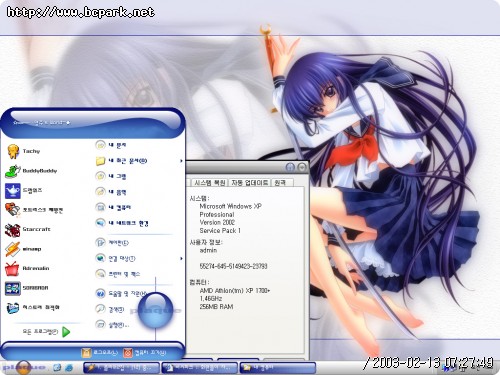The image size is (500, 375).
Task: Open 내 그림 (My Pictures)
Action: click(x=111, y=176)
